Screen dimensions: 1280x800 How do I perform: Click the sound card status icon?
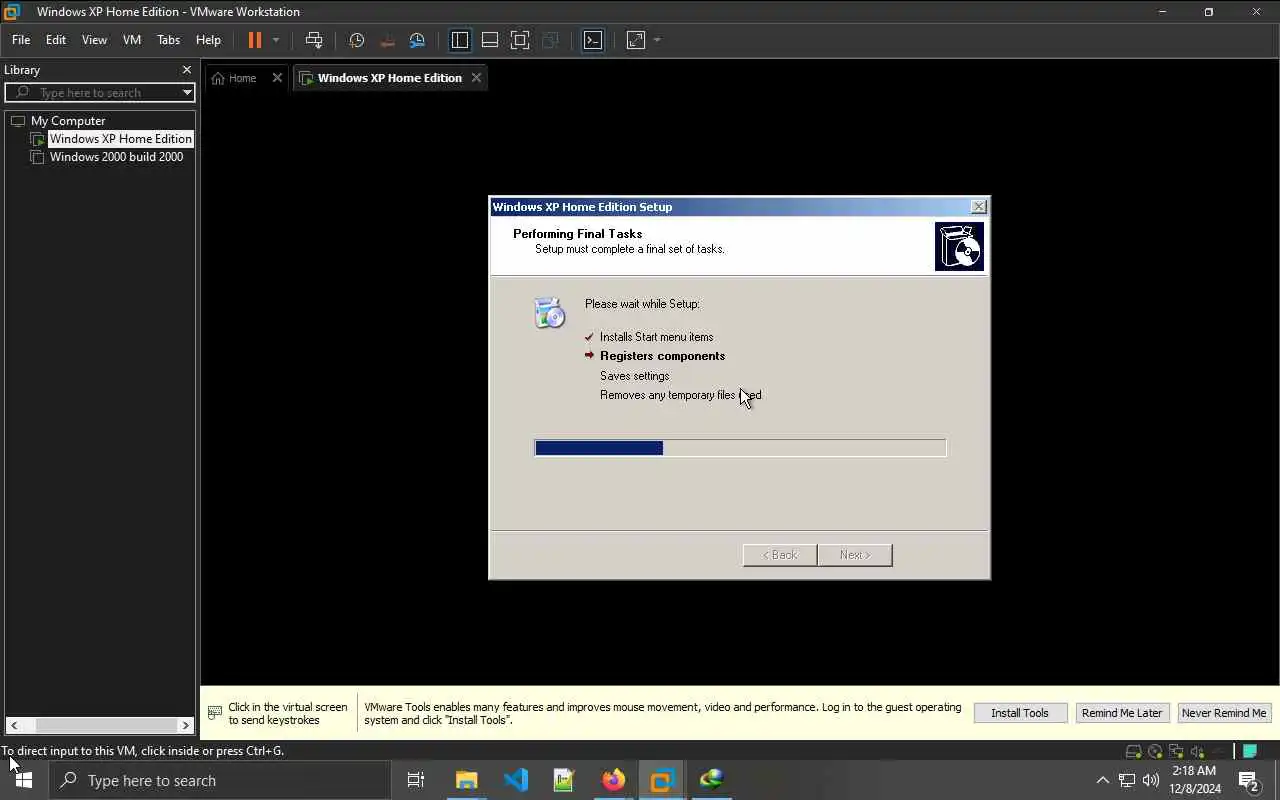(x=1197, y=751)
